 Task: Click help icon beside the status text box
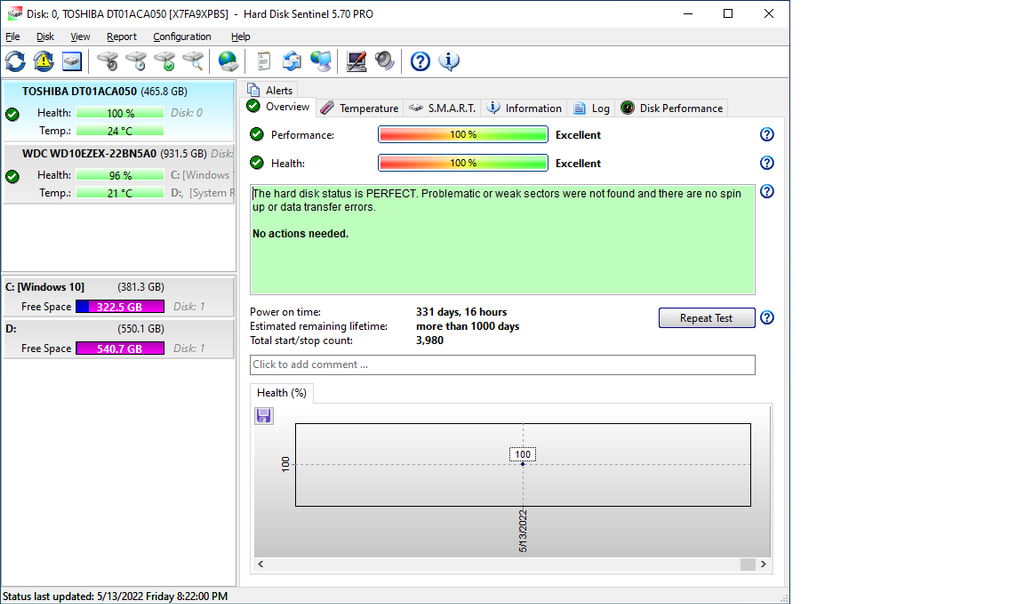(x=767, y=191)
